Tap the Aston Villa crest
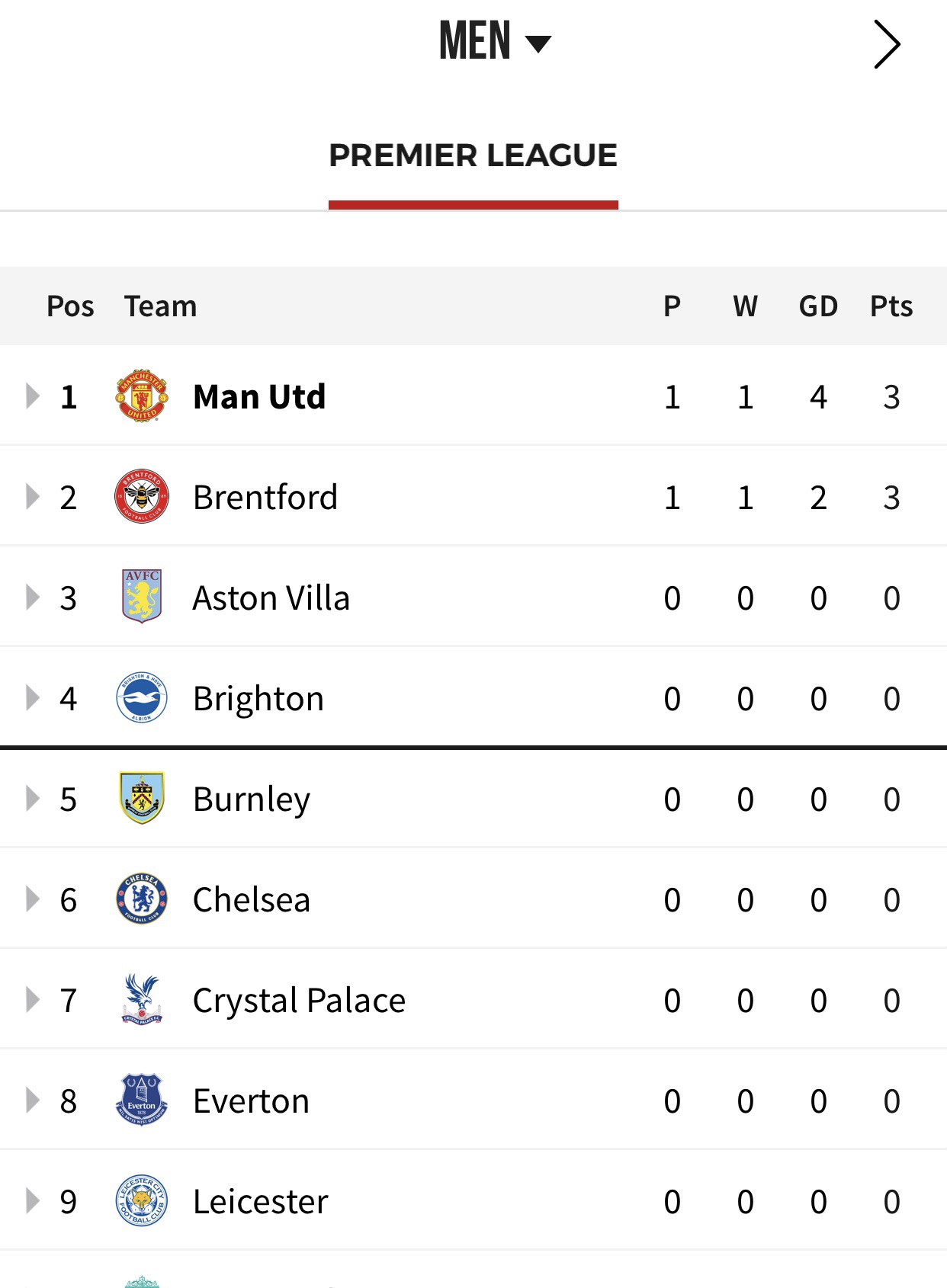The image size is (947, 1288). (142, 597)
